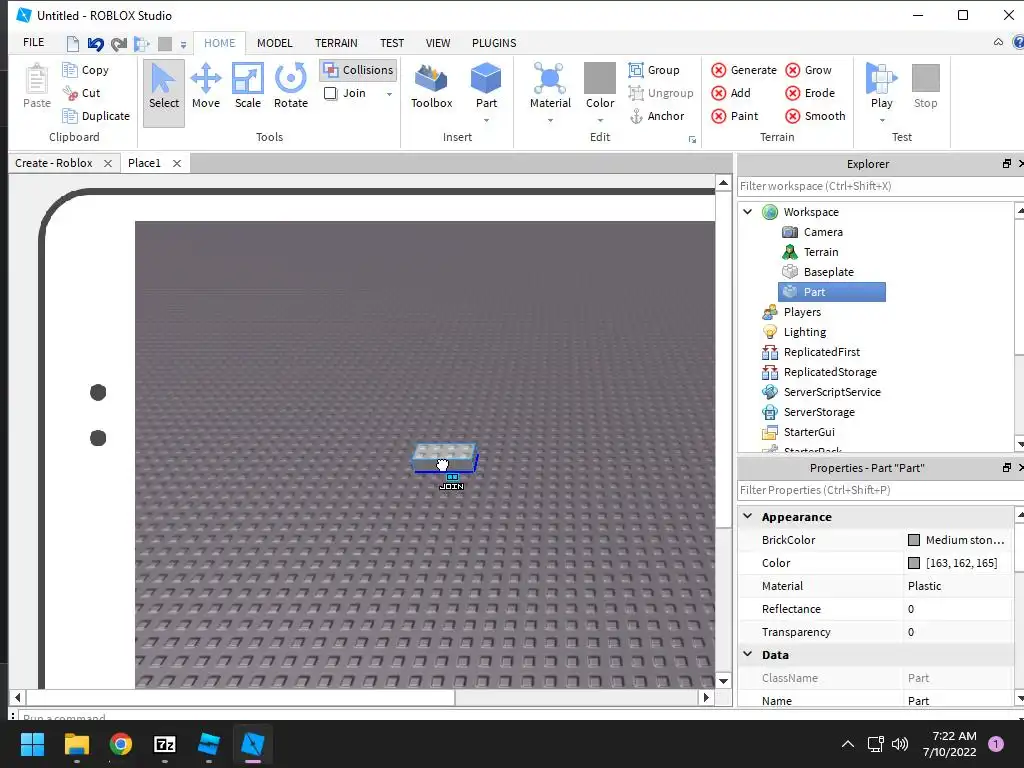Enable the Join checkbox
This screenshot has height=768, width=1024.
click(x=330, y=93)
